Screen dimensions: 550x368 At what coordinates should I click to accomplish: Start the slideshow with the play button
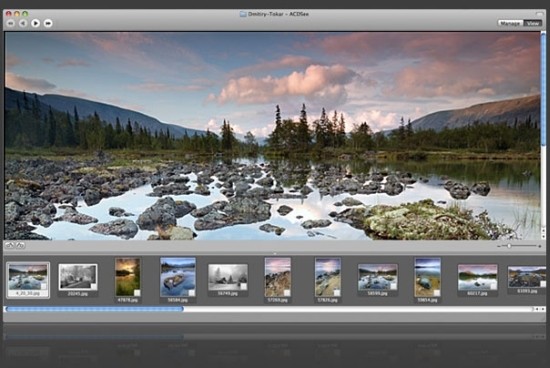(x=35, y=23)
